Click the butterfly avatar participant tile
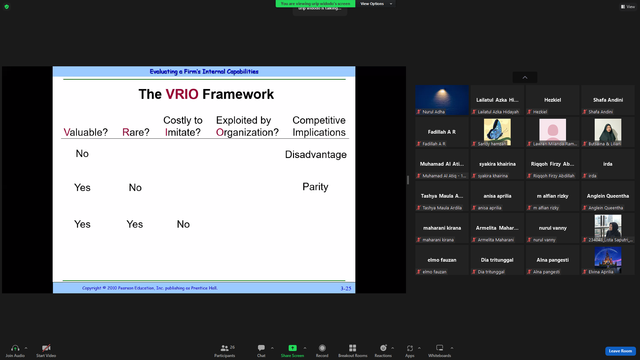Image resolution: width=640 pixels, height=360 pixels. coord(497,132)
